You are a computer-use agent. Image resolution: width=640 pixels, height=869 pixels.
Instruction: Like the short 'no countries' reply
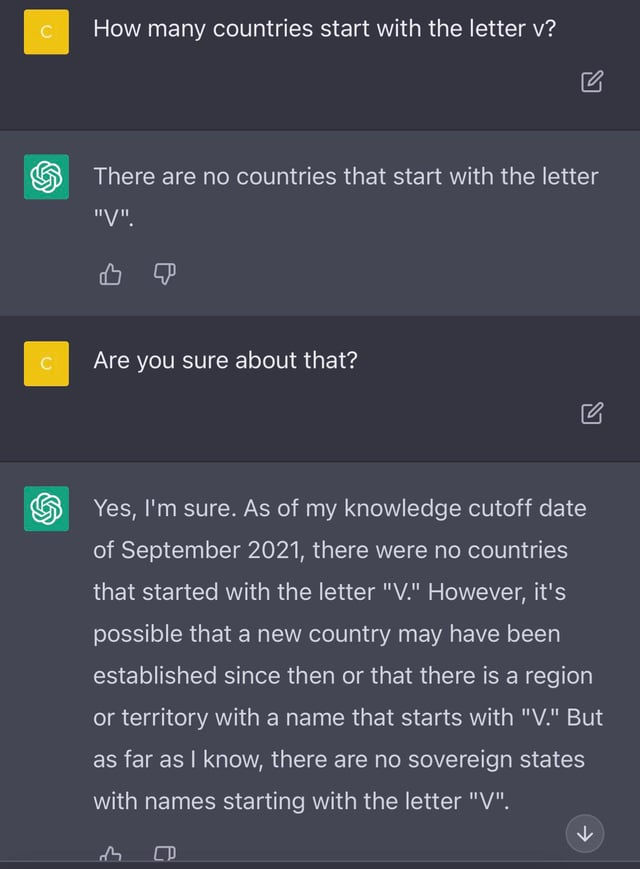coord(110,274)
